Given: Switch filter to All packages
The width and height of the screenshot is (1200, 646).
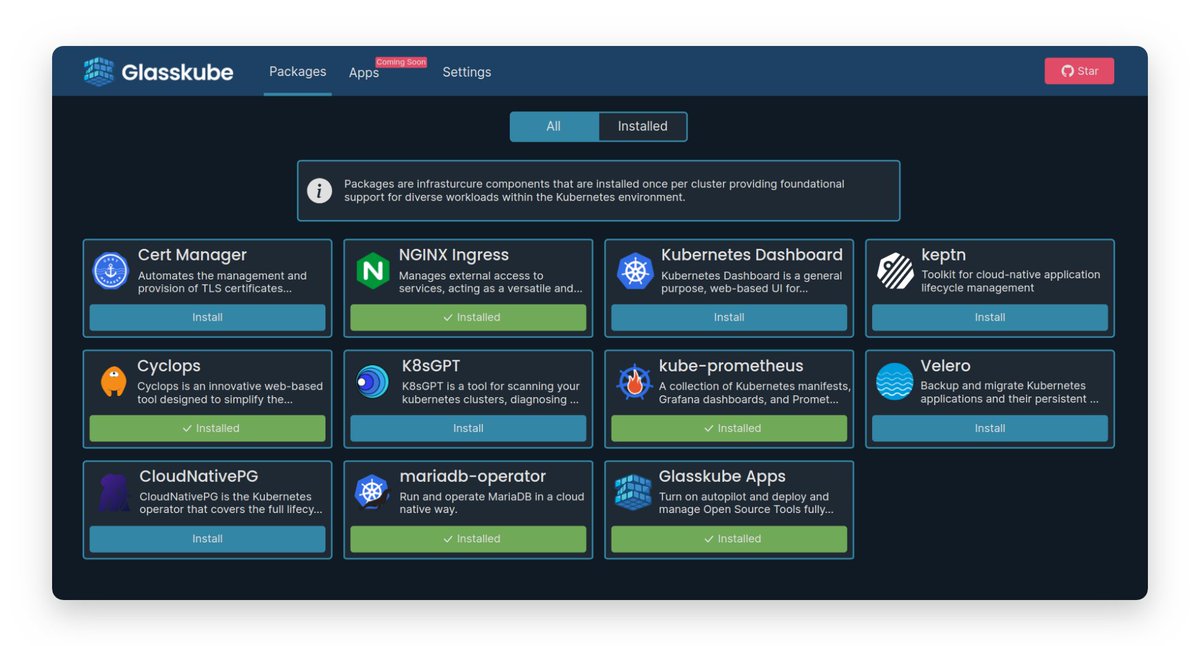Looking at the screenshot, I should [554, 127].
